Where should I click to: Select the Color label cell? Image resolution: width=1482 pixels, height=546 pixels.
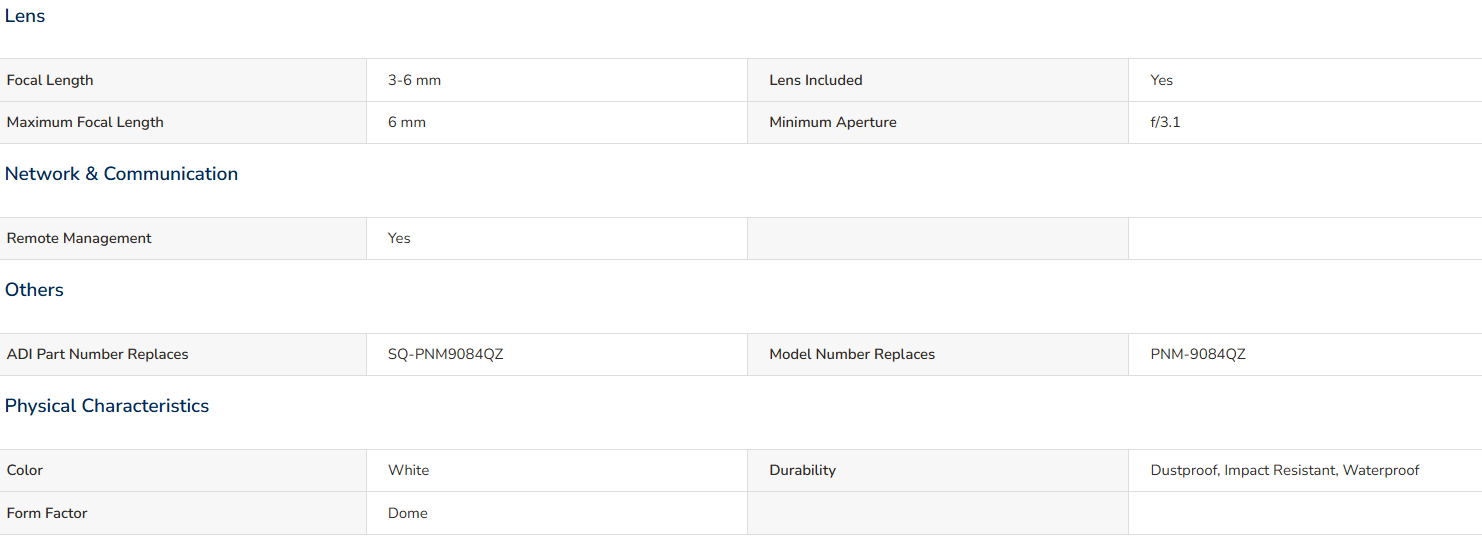pos(183,470)
